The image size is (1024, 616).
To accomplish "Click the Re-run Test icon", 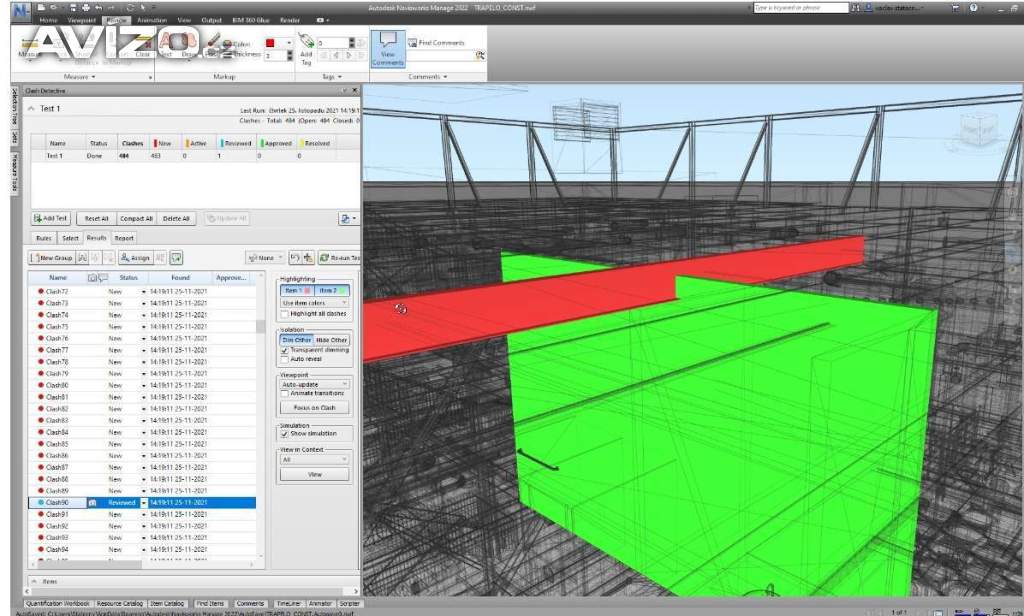I will 340,258.
